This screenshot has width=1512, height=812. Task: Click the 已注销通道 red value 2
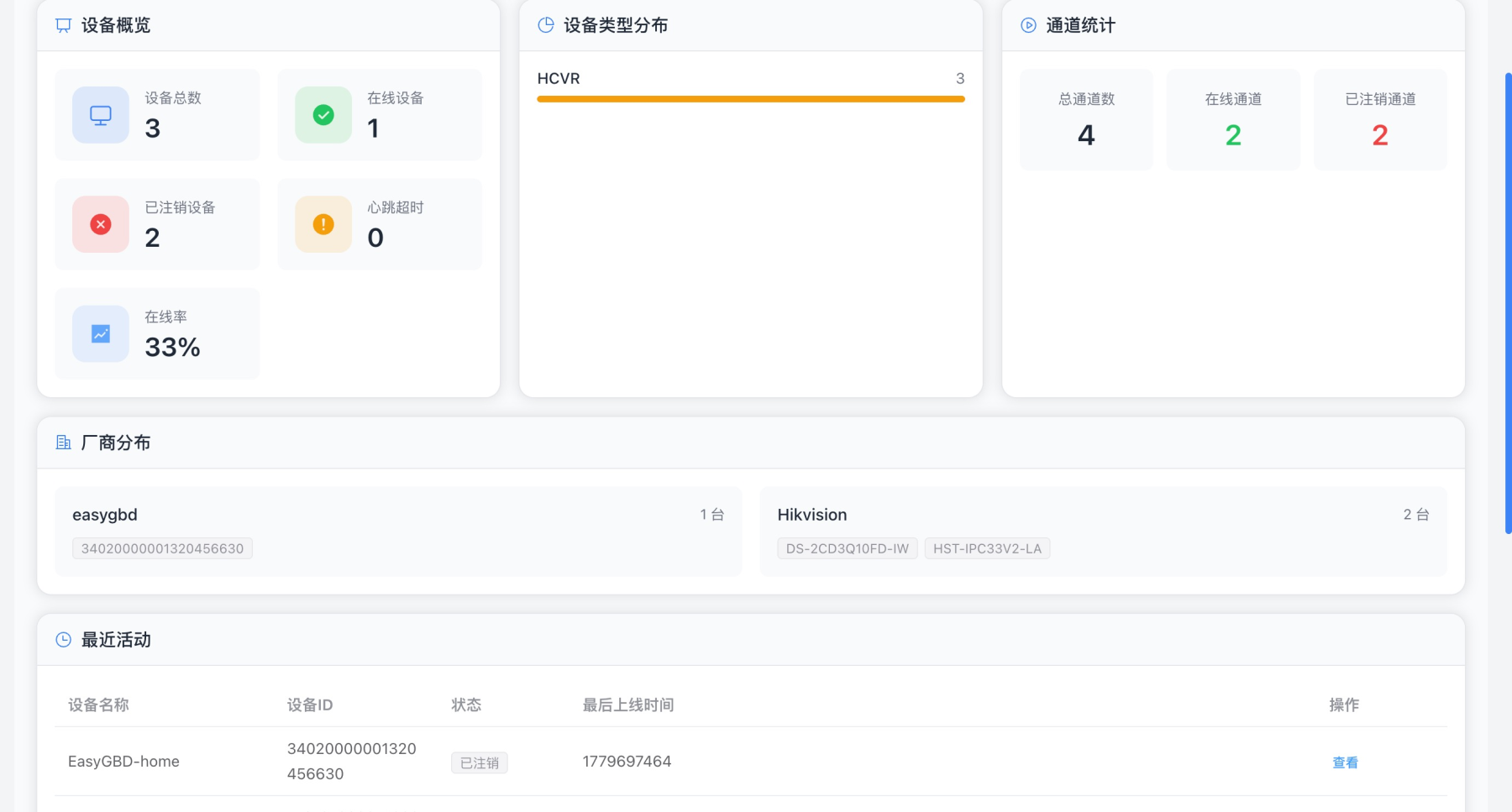[x=1380, y=135]
